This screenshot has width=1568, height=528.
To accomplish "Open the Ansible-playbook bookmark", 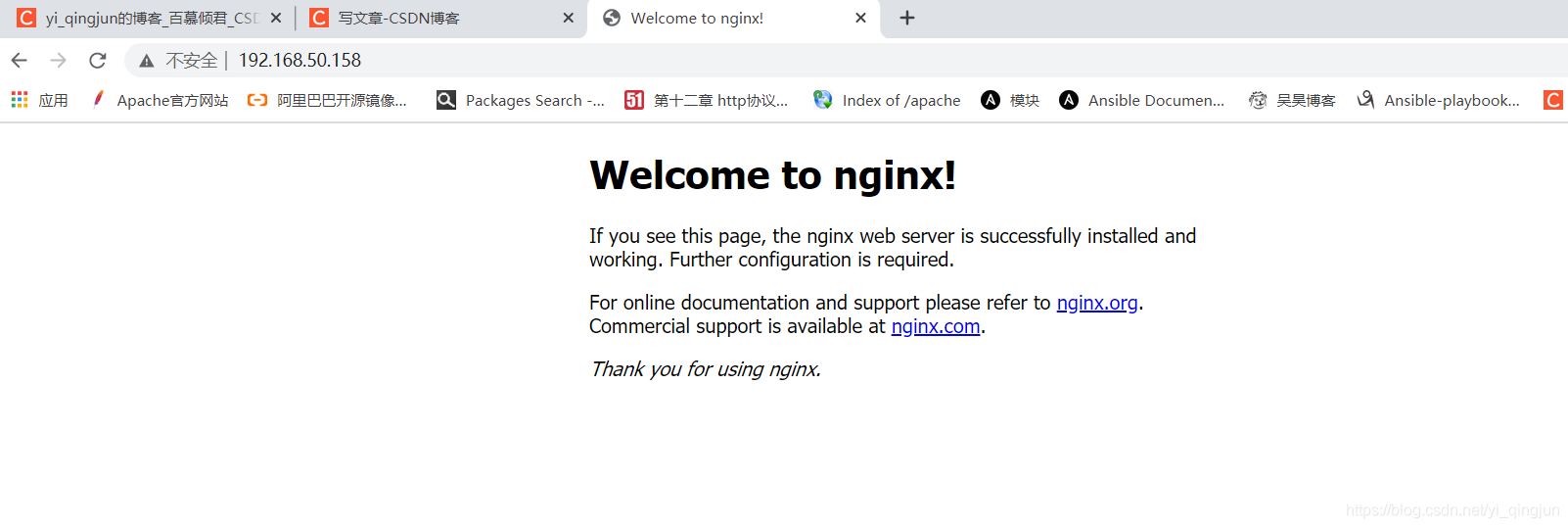I will pyautogui.click(x=1438, y=100).
